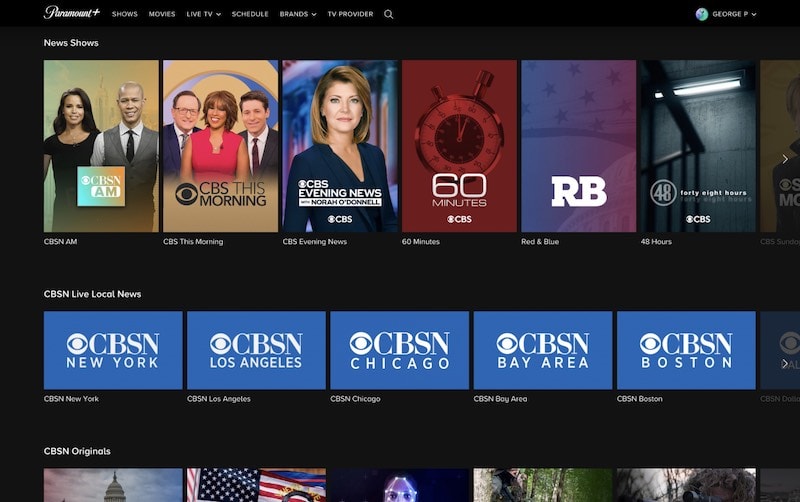Open the Schedule page link

(x=250, y=14)
